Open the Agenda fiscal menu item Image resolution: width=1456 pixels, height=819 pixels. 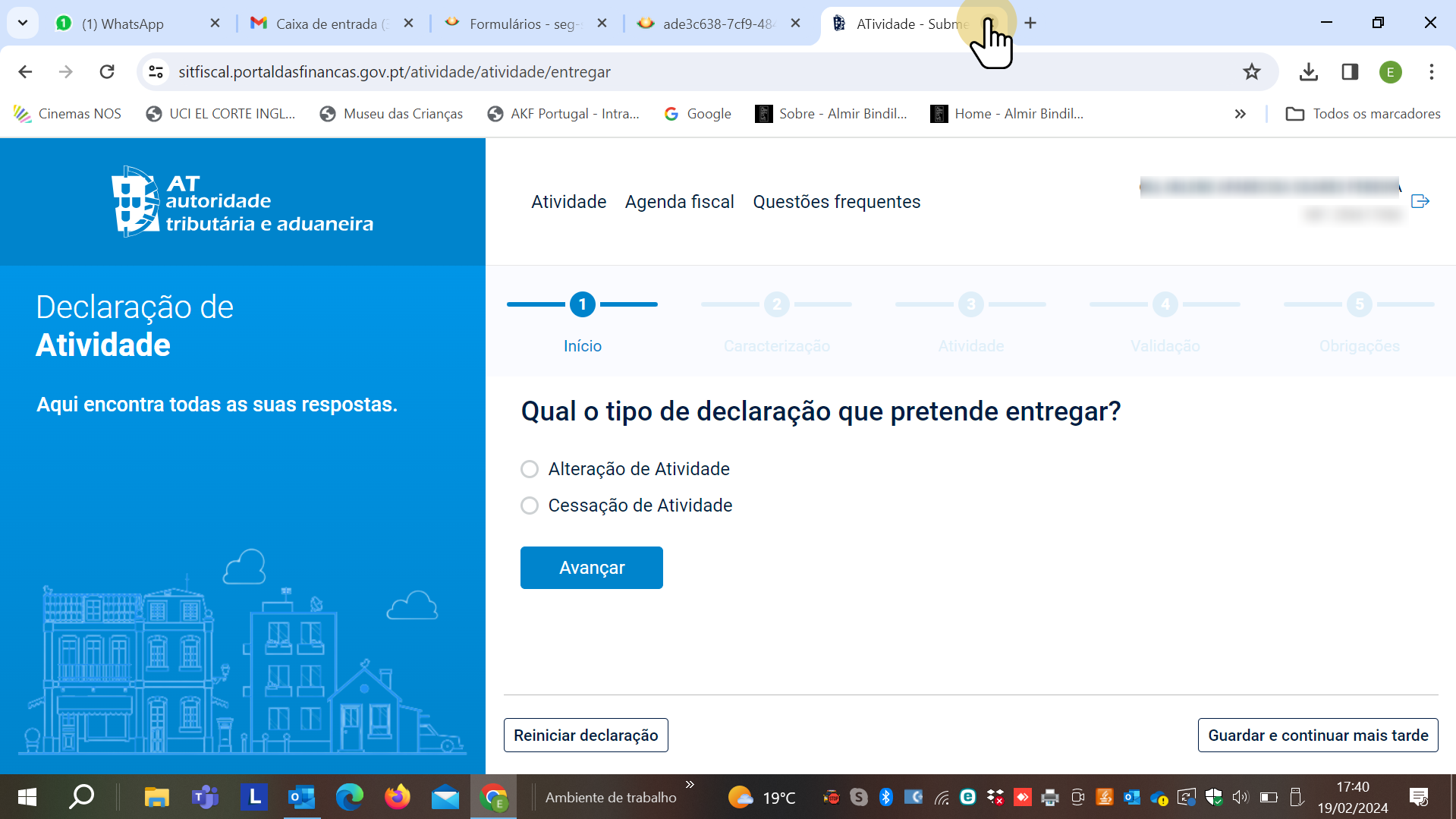[x=679, y=202]
